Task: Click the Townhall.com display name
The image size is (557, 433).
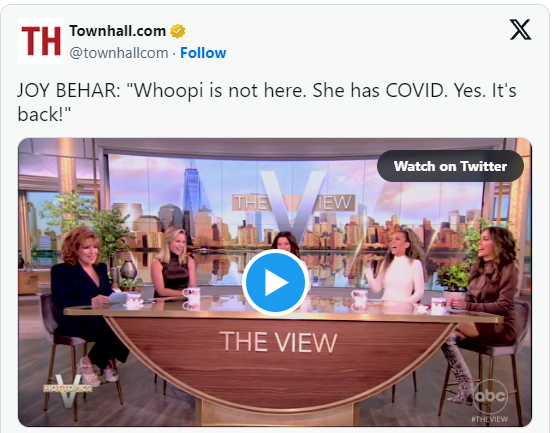Action: [118, 31]
